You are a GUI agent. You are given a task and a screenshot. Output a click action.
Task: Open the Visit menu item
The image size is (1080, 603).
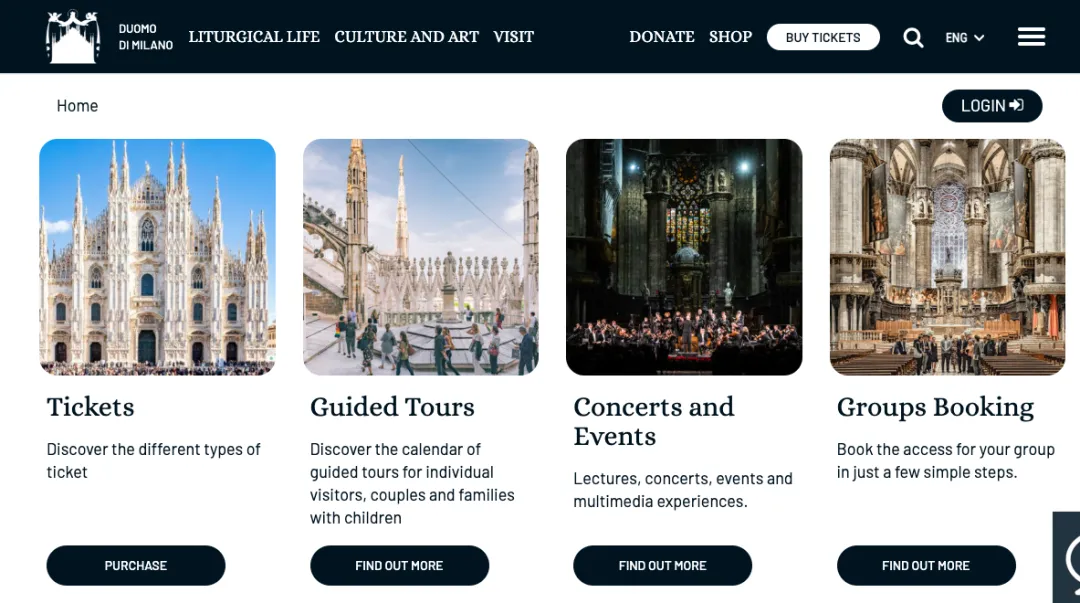tap(513, 37)
